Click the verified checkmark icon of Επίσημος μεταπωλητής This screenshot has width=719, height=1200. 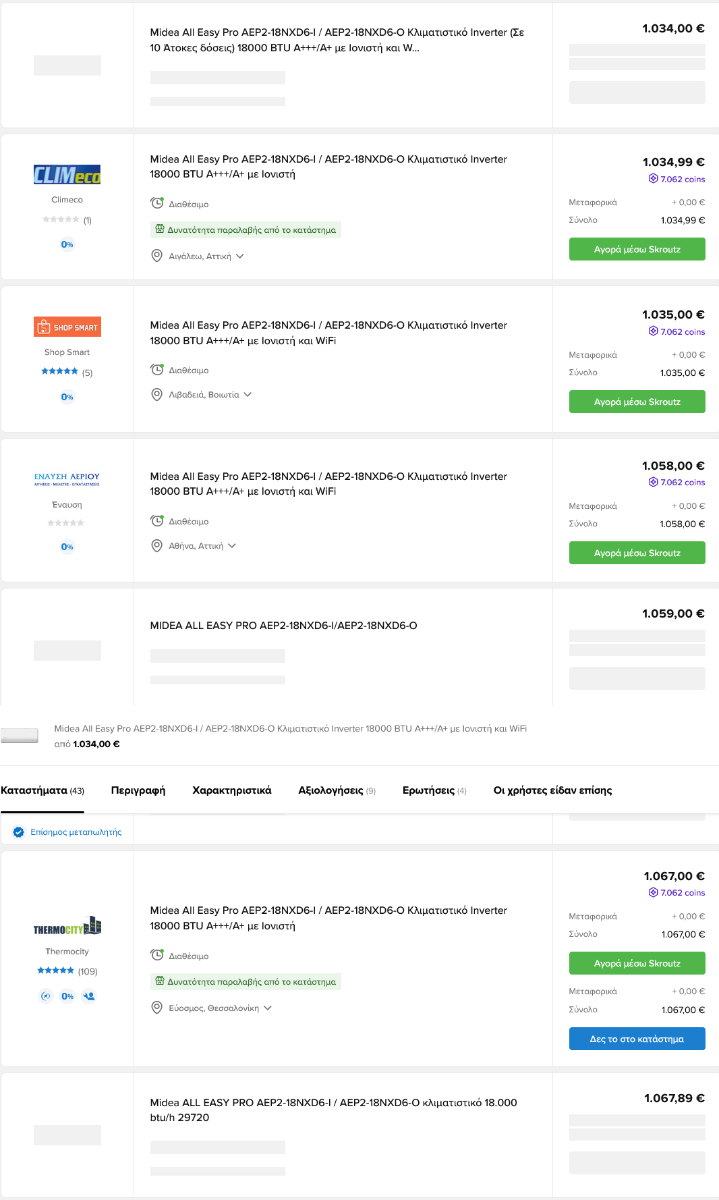(x=19, y=832)
